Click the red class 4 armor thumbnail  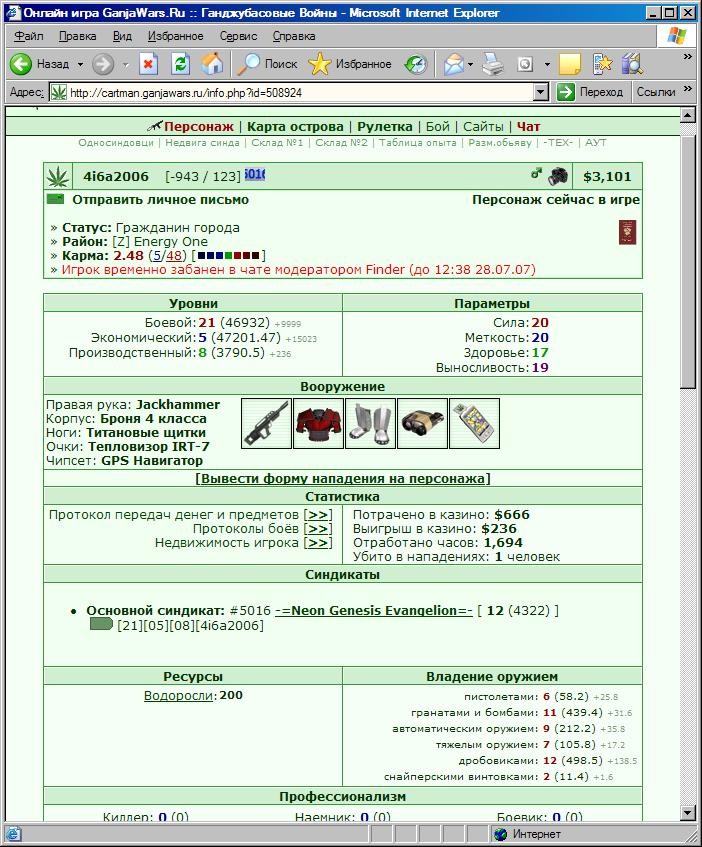point(318,424)
